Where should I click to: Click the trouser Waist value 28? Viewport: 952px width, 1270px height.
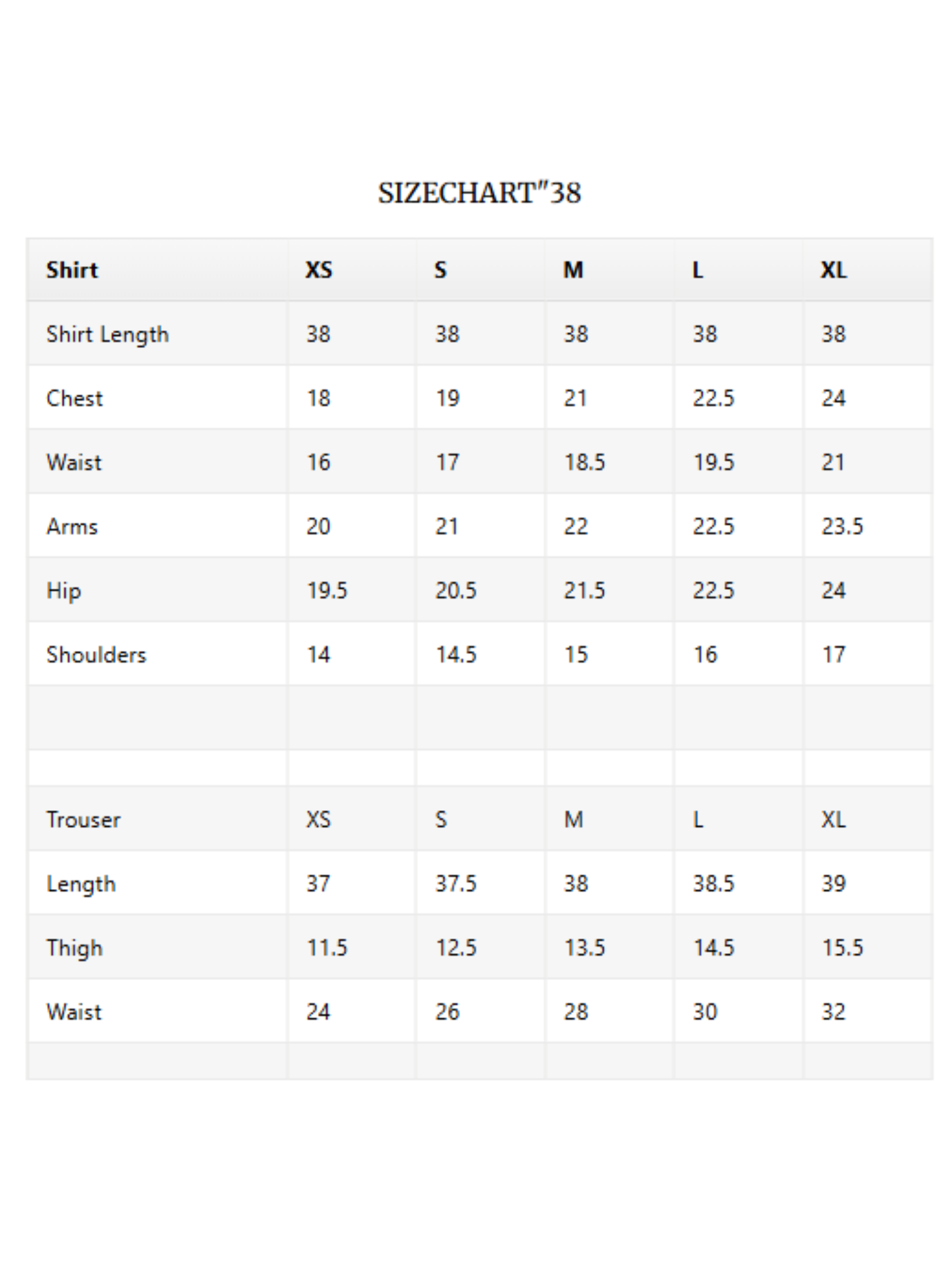pyautogui.click(x=576, y=1012)
